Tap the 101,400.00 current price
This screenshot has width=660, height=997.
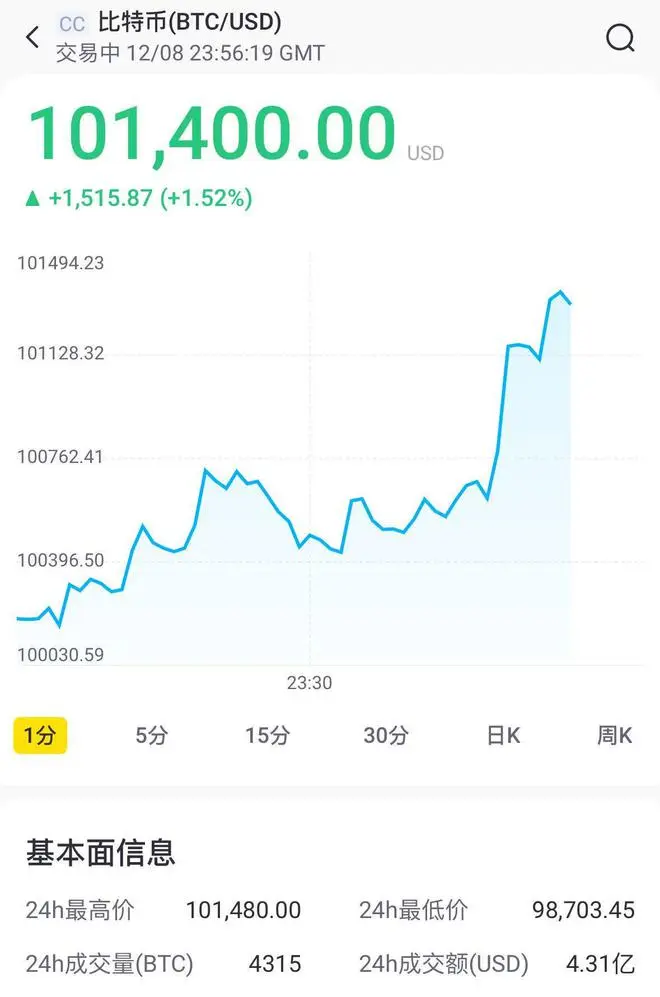click(212, 135)
